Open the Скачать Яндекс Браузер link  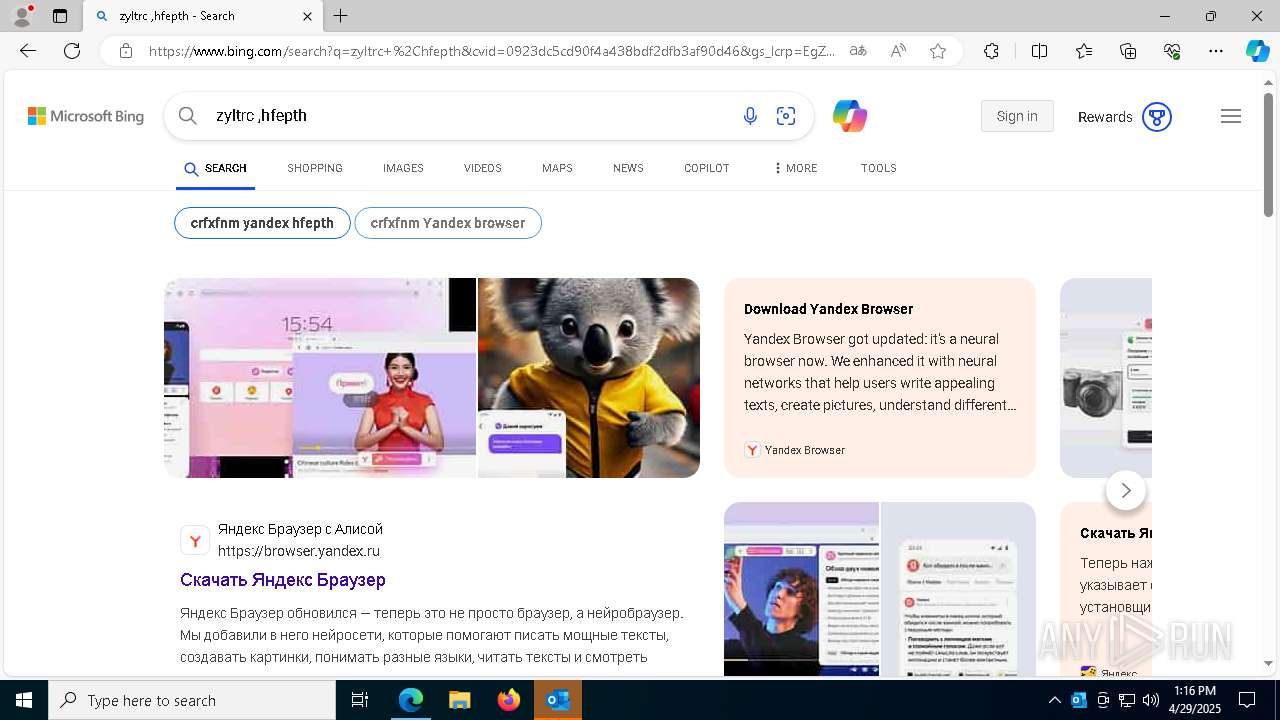(x=283, y=580)
